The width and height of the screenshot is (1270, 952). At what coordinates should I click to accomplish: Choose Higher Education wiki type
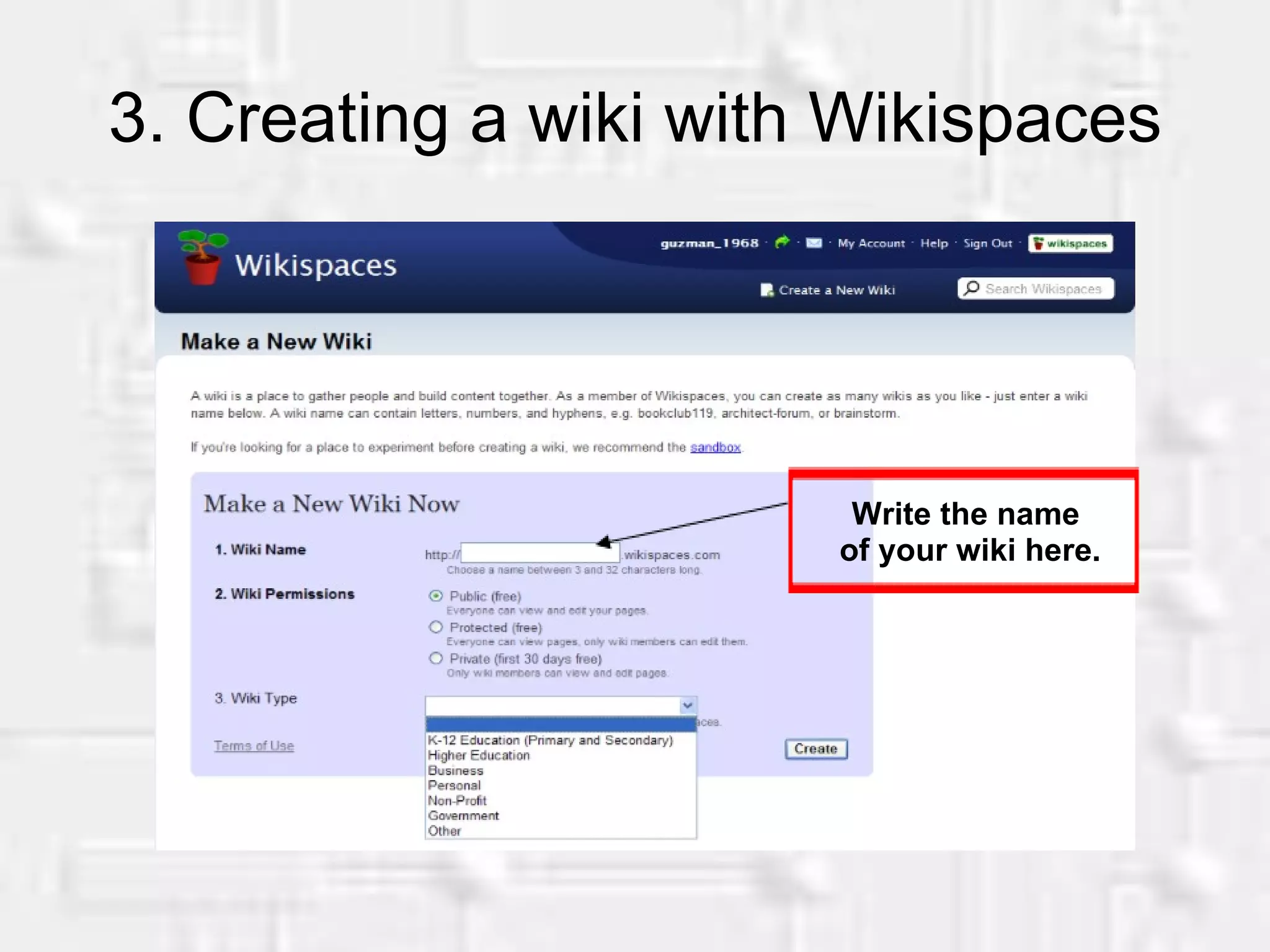[x=561, y=756]
